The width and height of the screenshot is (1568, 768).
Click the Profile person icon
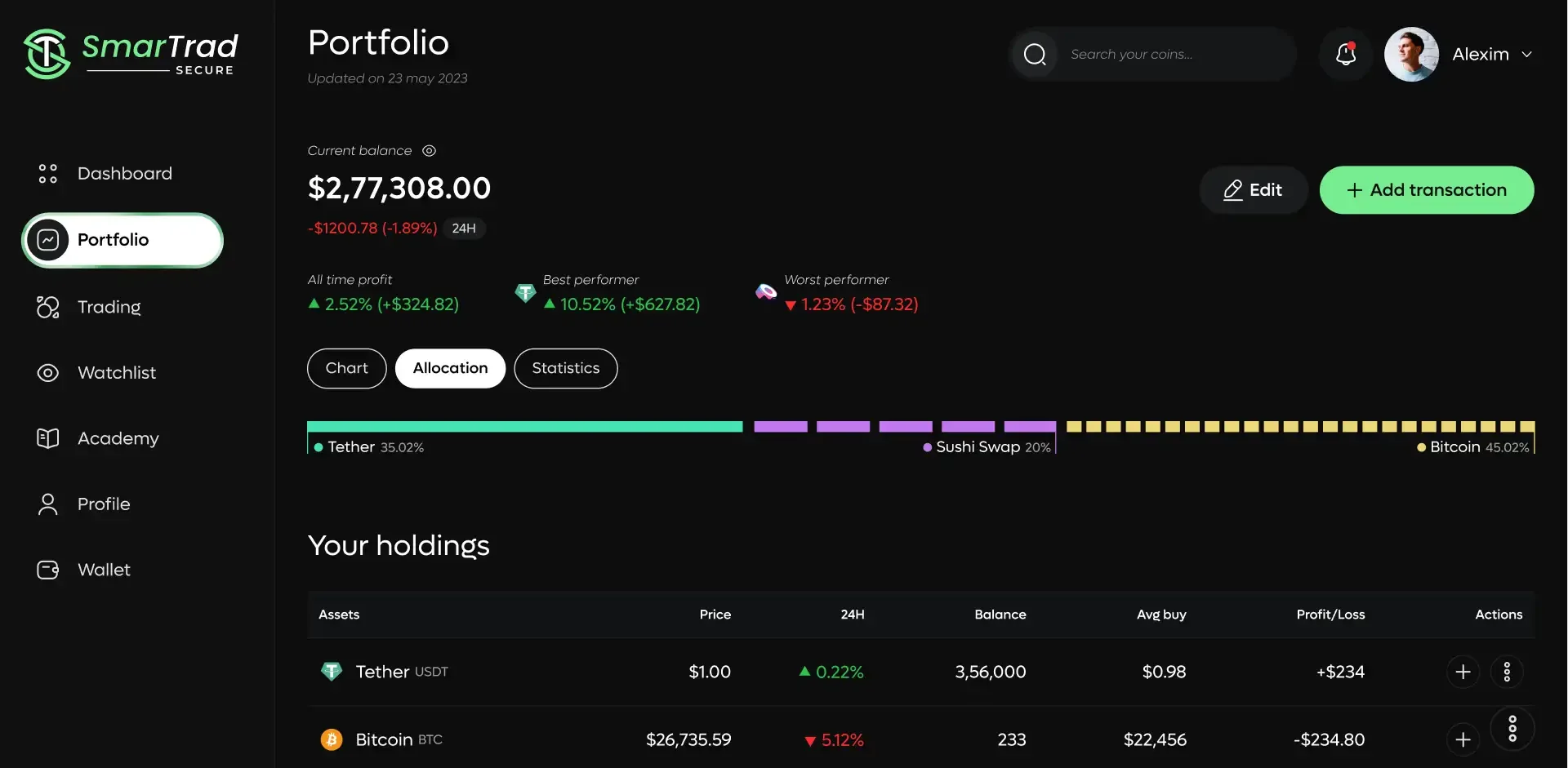pyautogui.click(x=48, y=504)
